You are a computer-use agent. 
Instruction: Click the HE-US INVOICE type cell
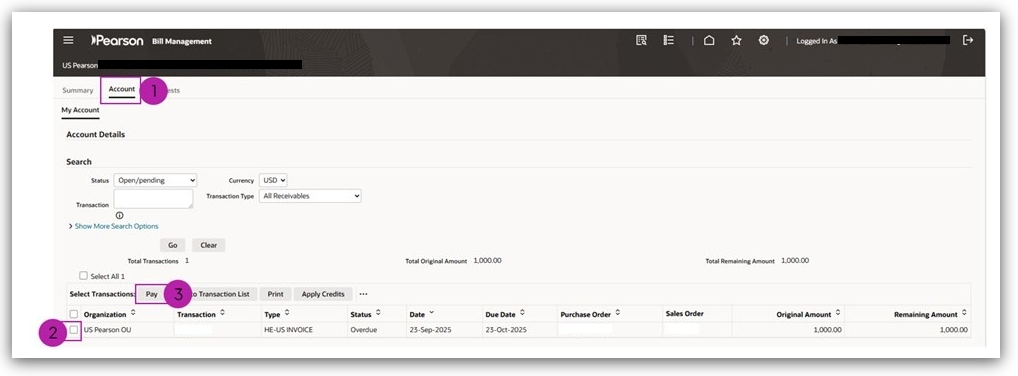[288, 330]
